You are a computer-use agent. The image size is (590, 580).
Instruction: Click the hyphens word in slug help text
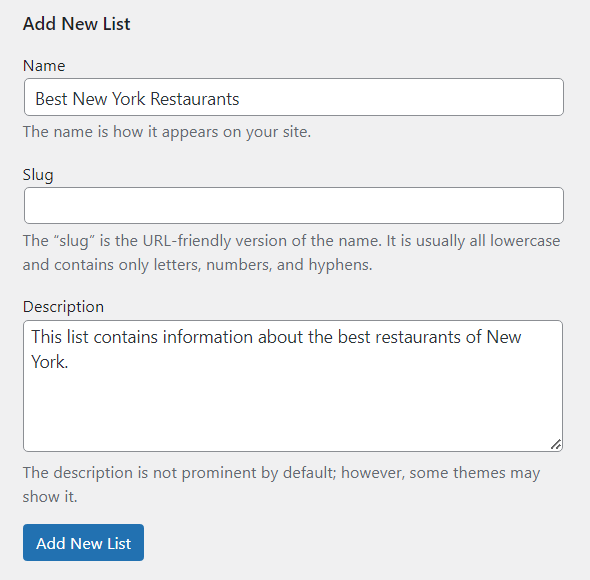pyautogui.click(x=340, y=265)
